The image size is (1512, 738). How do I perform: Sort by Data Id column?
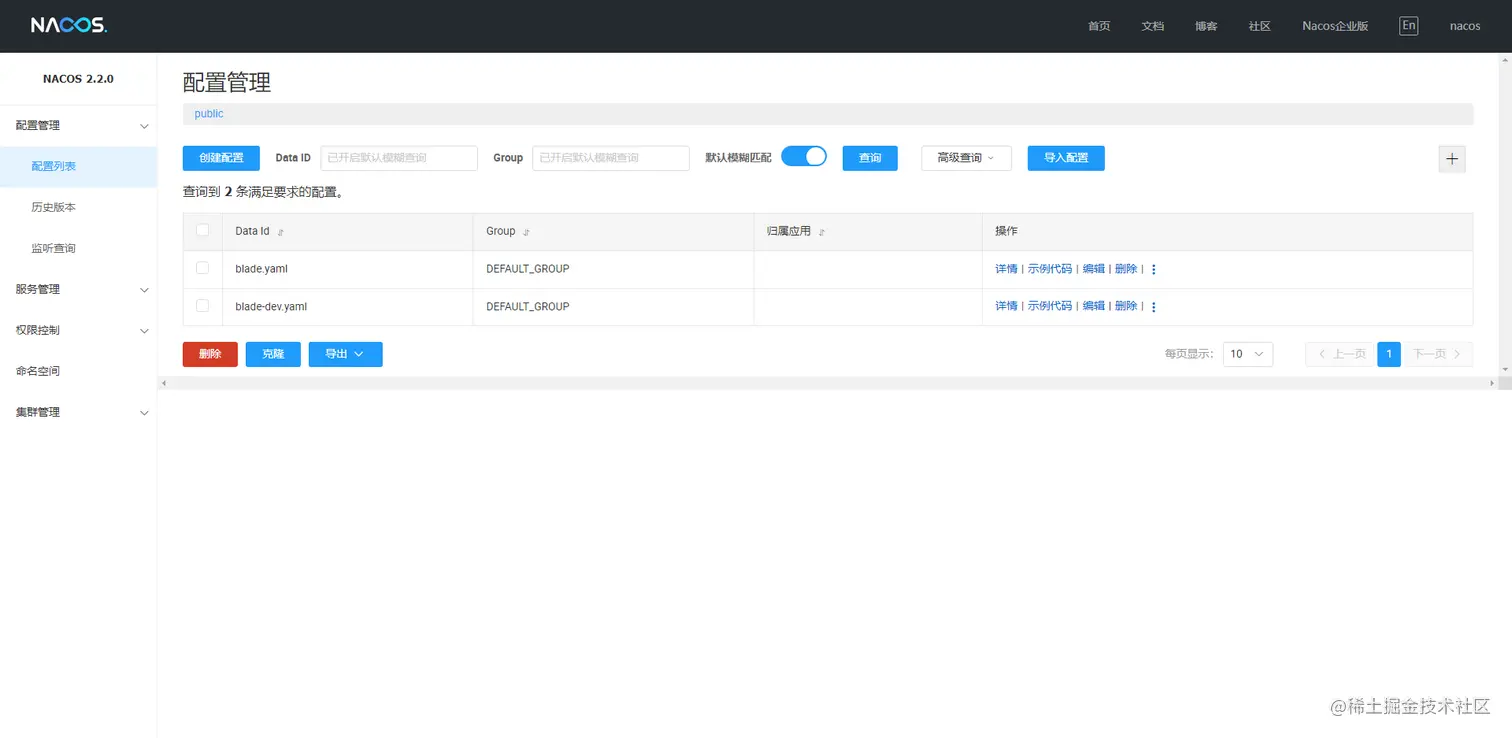click(281, 232)
